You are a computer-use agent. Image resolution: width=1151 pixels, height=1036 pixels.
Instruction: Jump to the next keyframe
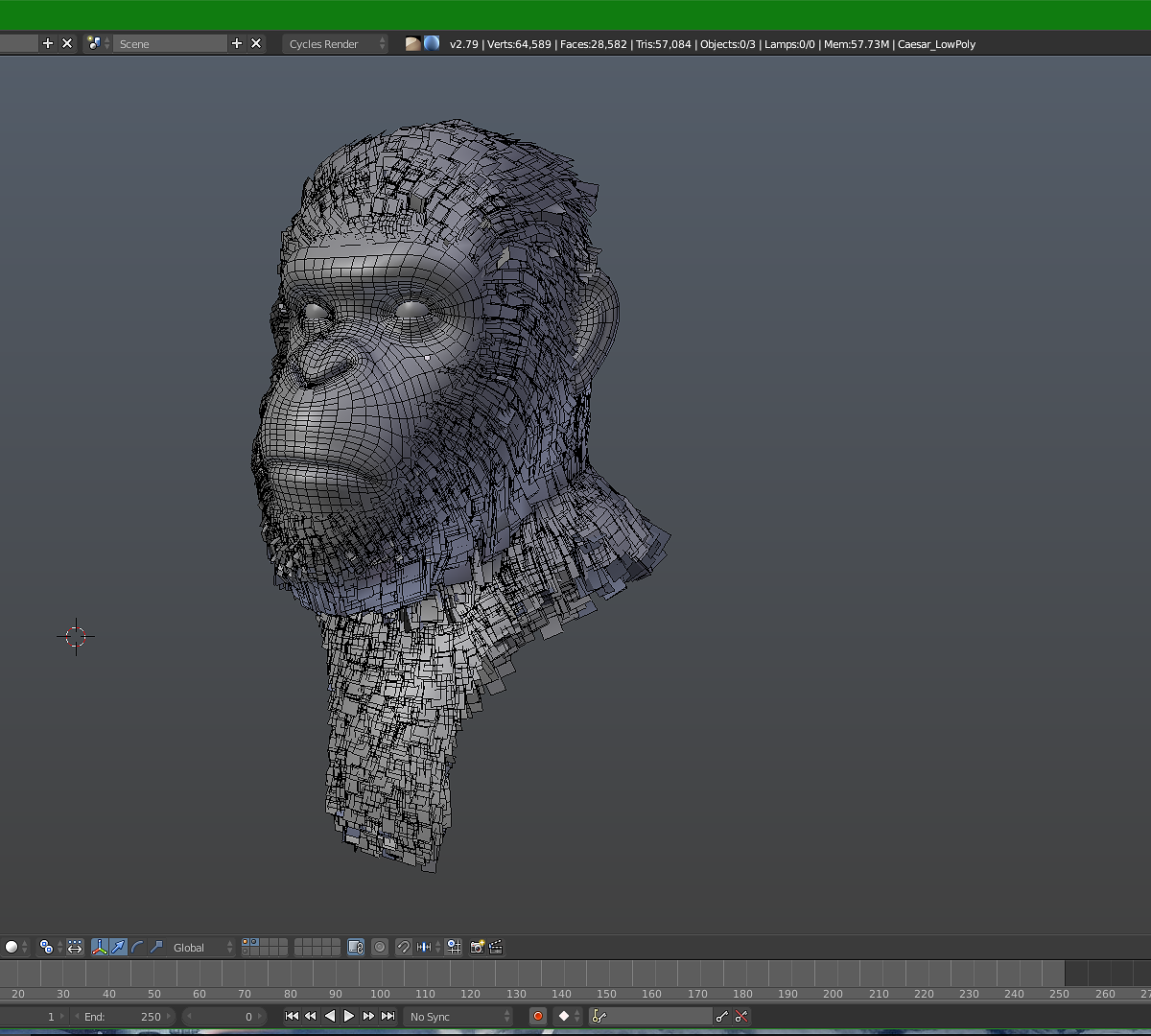tap(368, 1016)
